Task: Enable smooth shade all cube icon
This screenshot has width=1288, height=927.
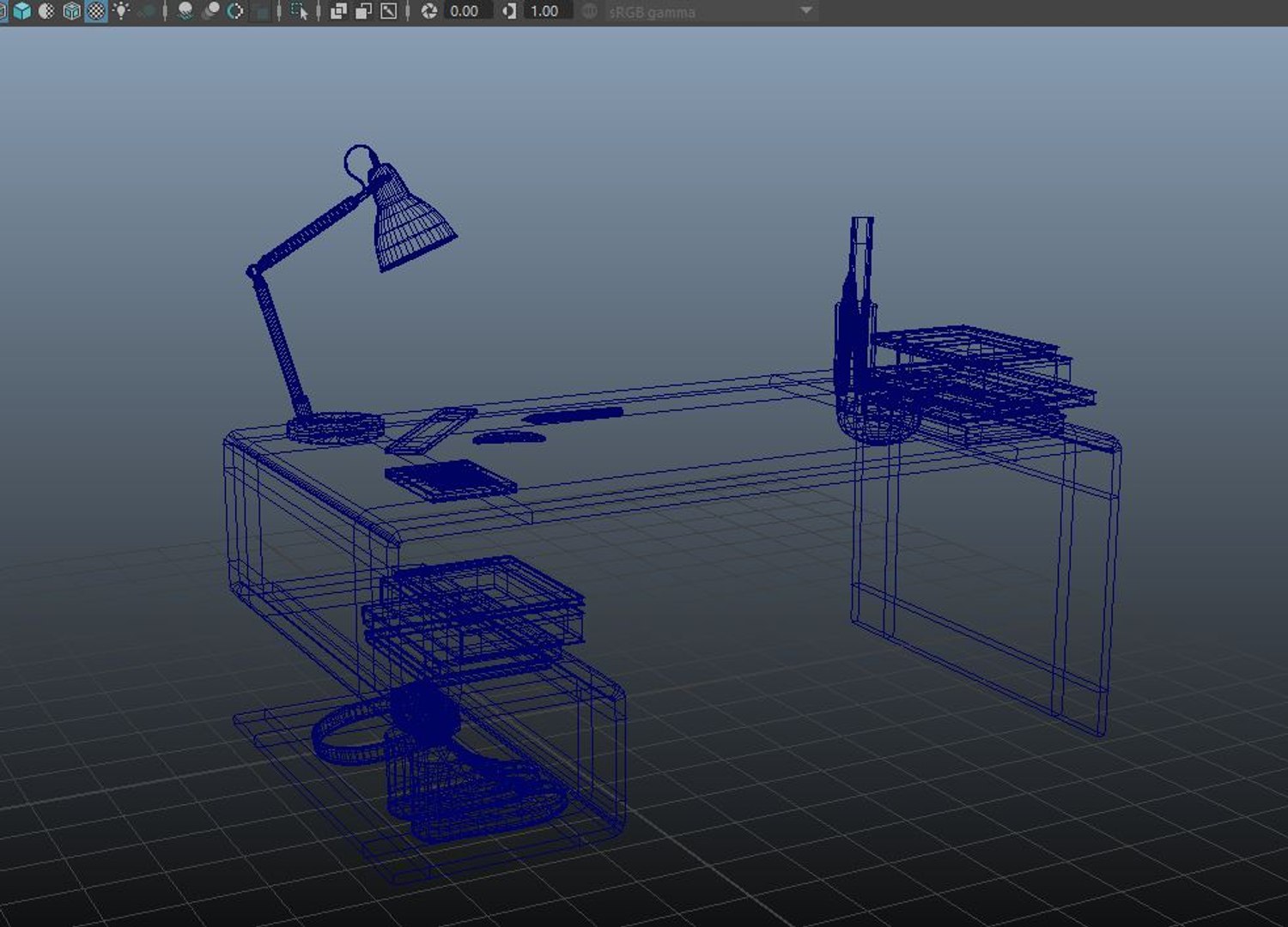Action: click(x=21, y=11)
